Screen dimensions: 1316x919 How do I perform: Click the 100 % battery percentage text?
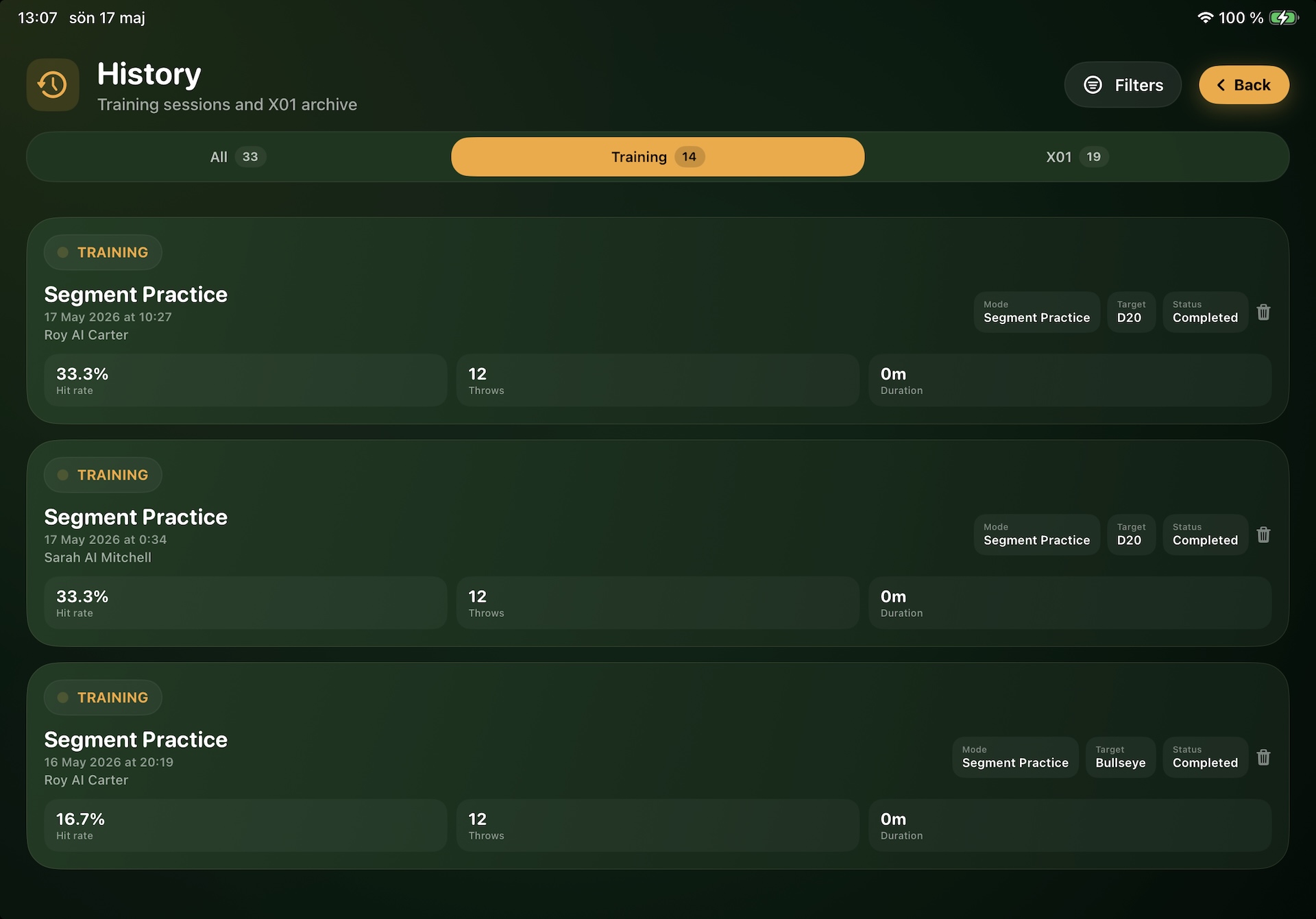coord(1241,18)
